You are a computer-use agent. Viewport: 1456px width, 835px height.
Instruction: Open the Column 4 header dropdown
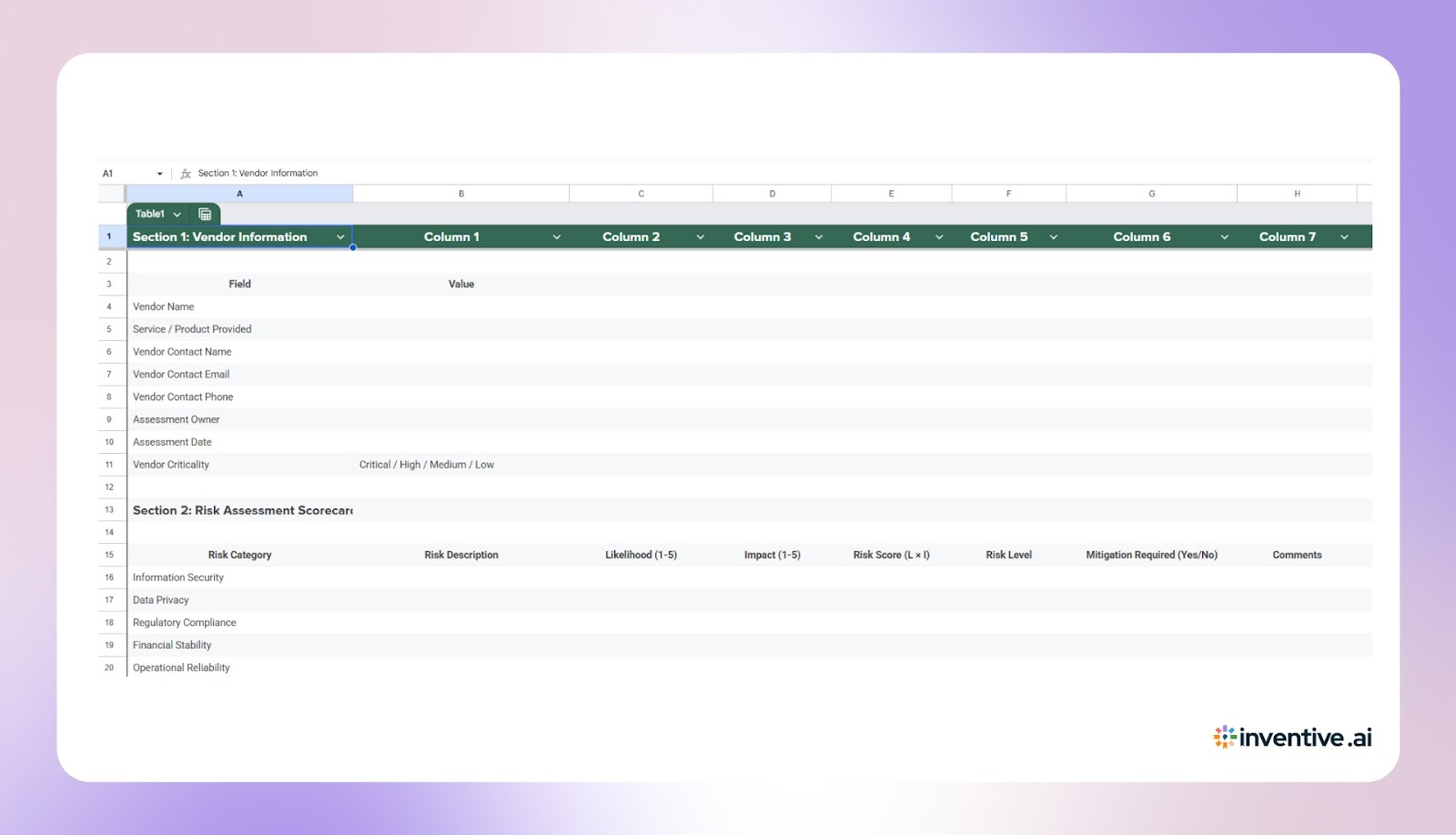pos(939,236)
